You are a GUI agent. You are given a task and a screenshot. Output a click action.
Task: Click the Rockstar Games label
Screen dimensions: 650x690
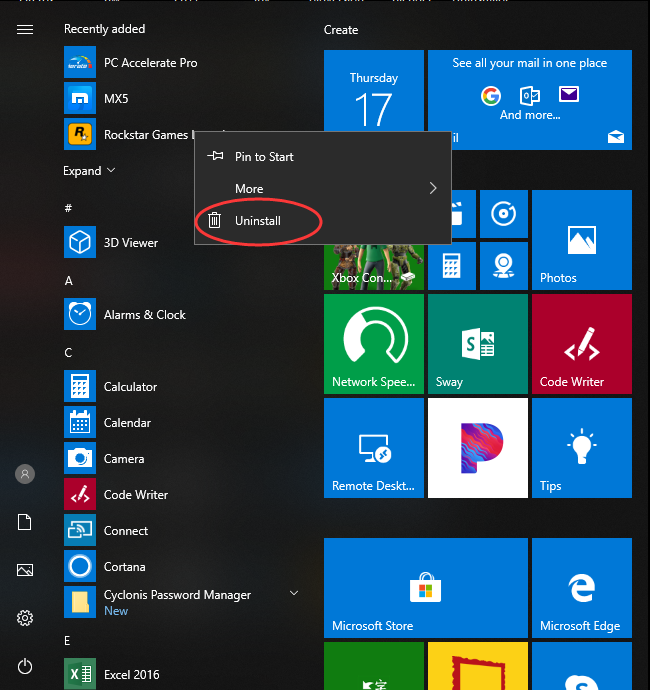point(149,135)
